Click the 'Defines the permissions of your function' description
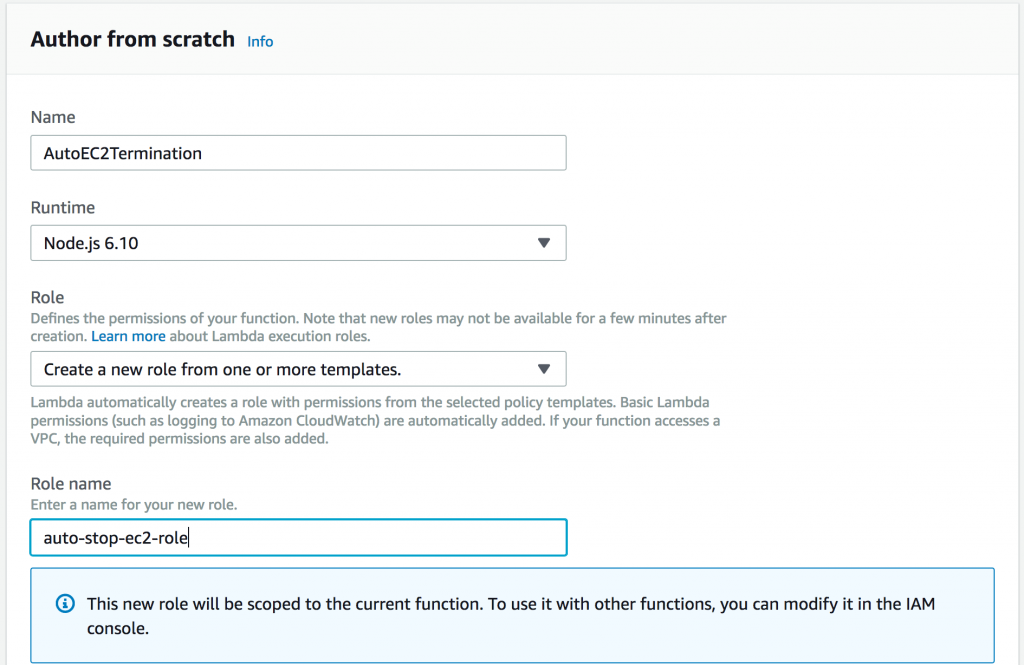Image resolution: width=1024 pixels, height=665 pixels. click(379, 327)
